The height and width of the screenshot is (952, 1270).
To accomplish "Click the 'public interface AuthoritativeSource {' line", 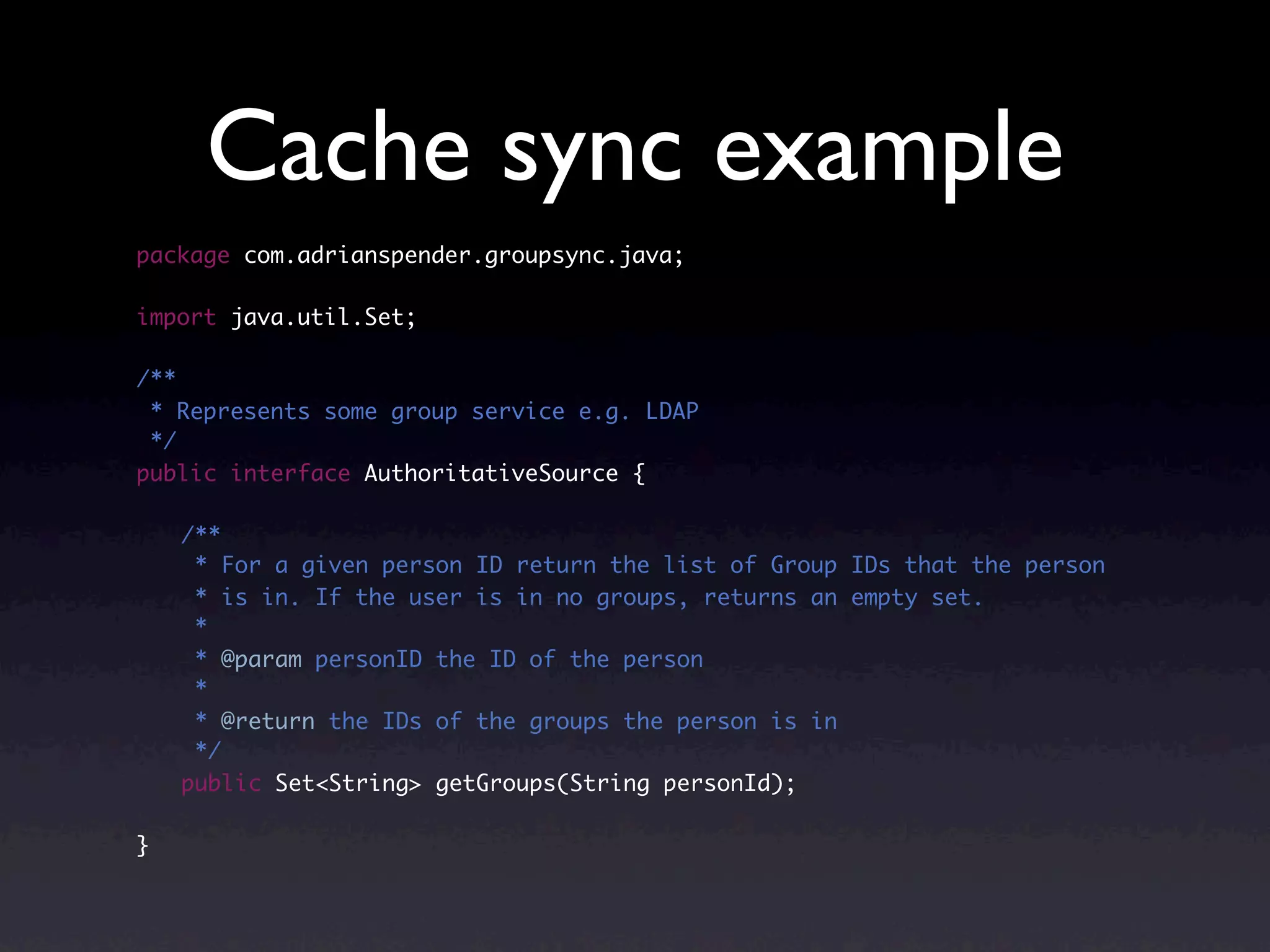I will point(391,474).
